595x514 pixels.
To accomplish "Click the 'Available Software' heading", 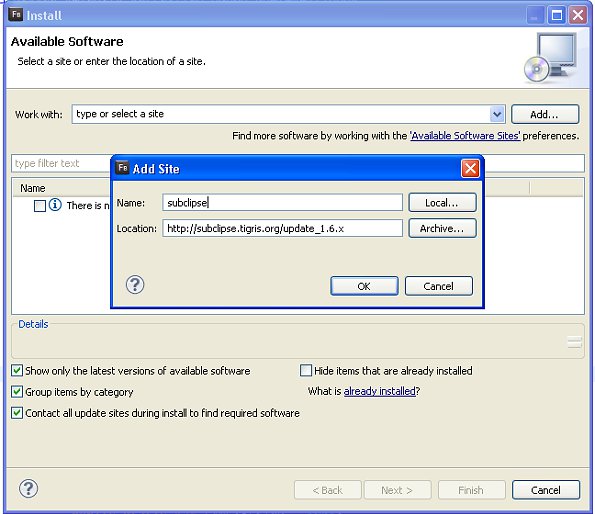I will point(67,41).
